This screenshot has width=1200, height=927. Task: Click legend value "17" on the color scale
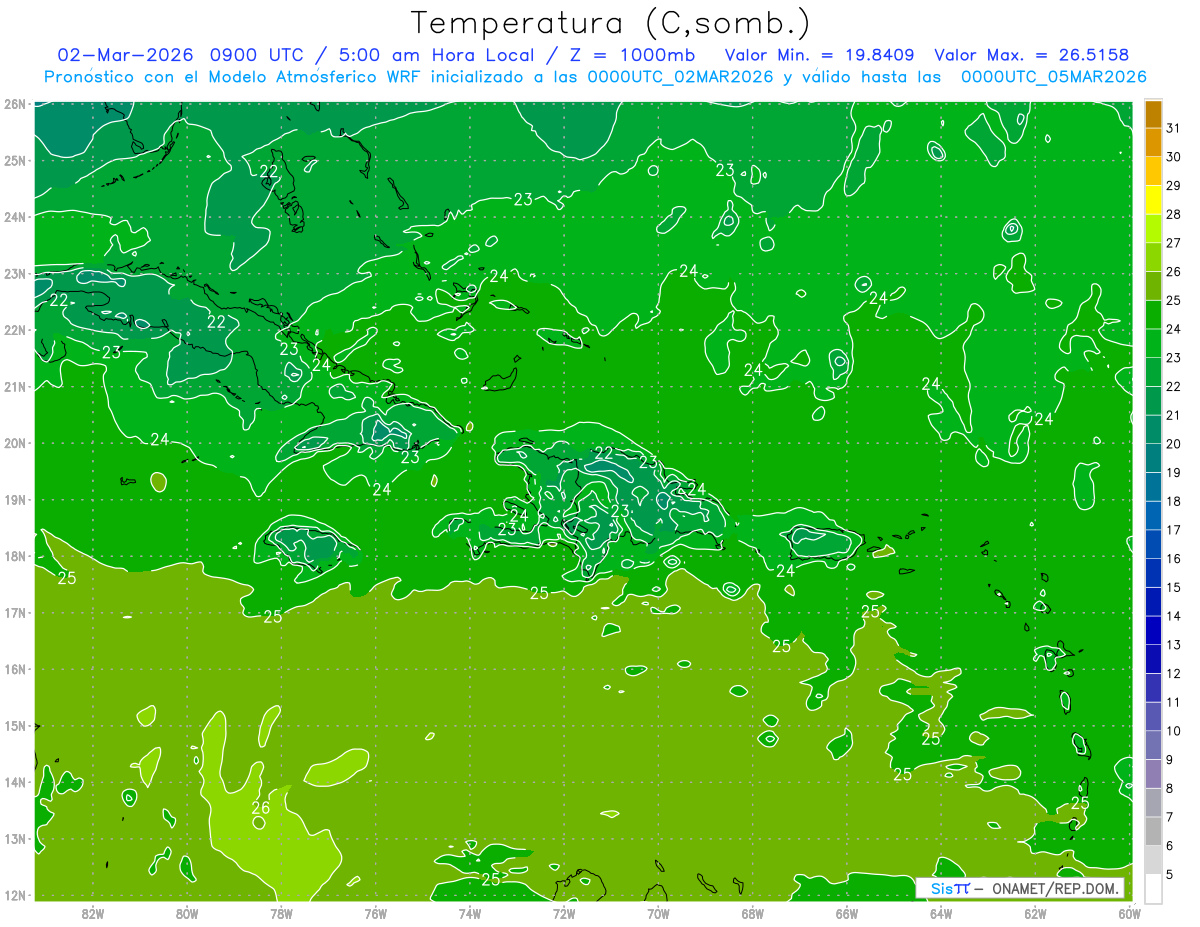click(1174, 530)
